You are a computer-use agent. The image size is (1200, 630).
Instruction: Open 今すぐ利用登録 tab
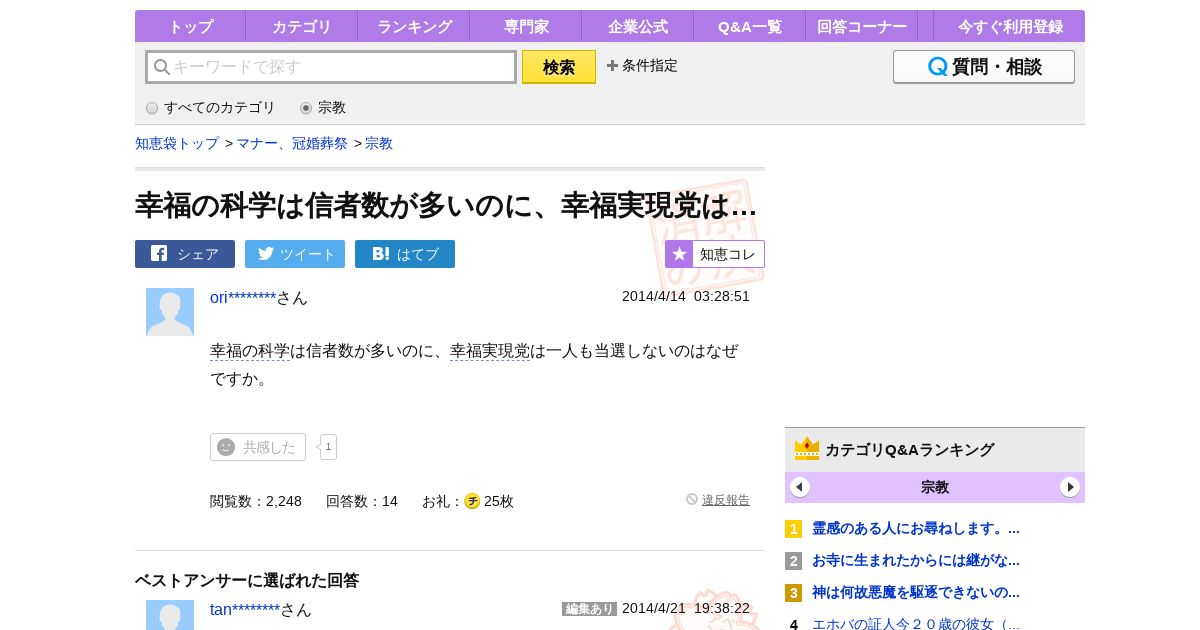click(1009, 27)
